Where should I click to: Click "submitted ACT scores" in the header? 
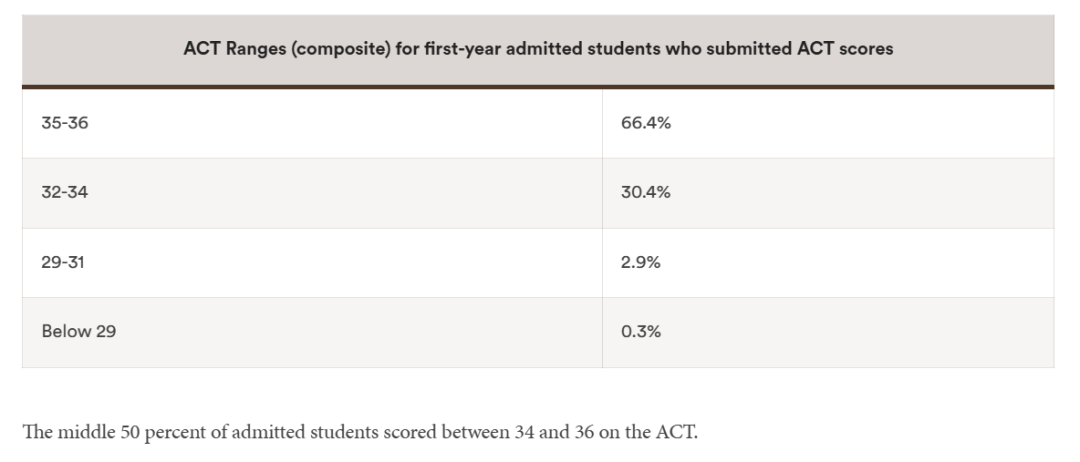click(806, 49)
